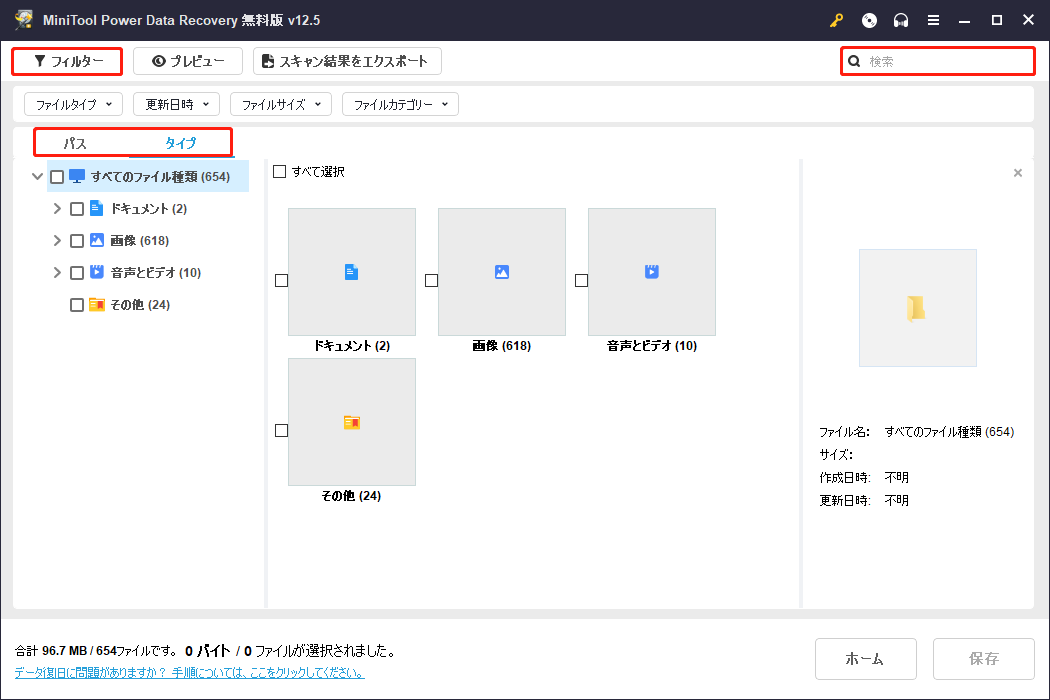Screen dimensions: 1050x700
Task: Open the bootable media disc icon
Action: click(869, 20)
